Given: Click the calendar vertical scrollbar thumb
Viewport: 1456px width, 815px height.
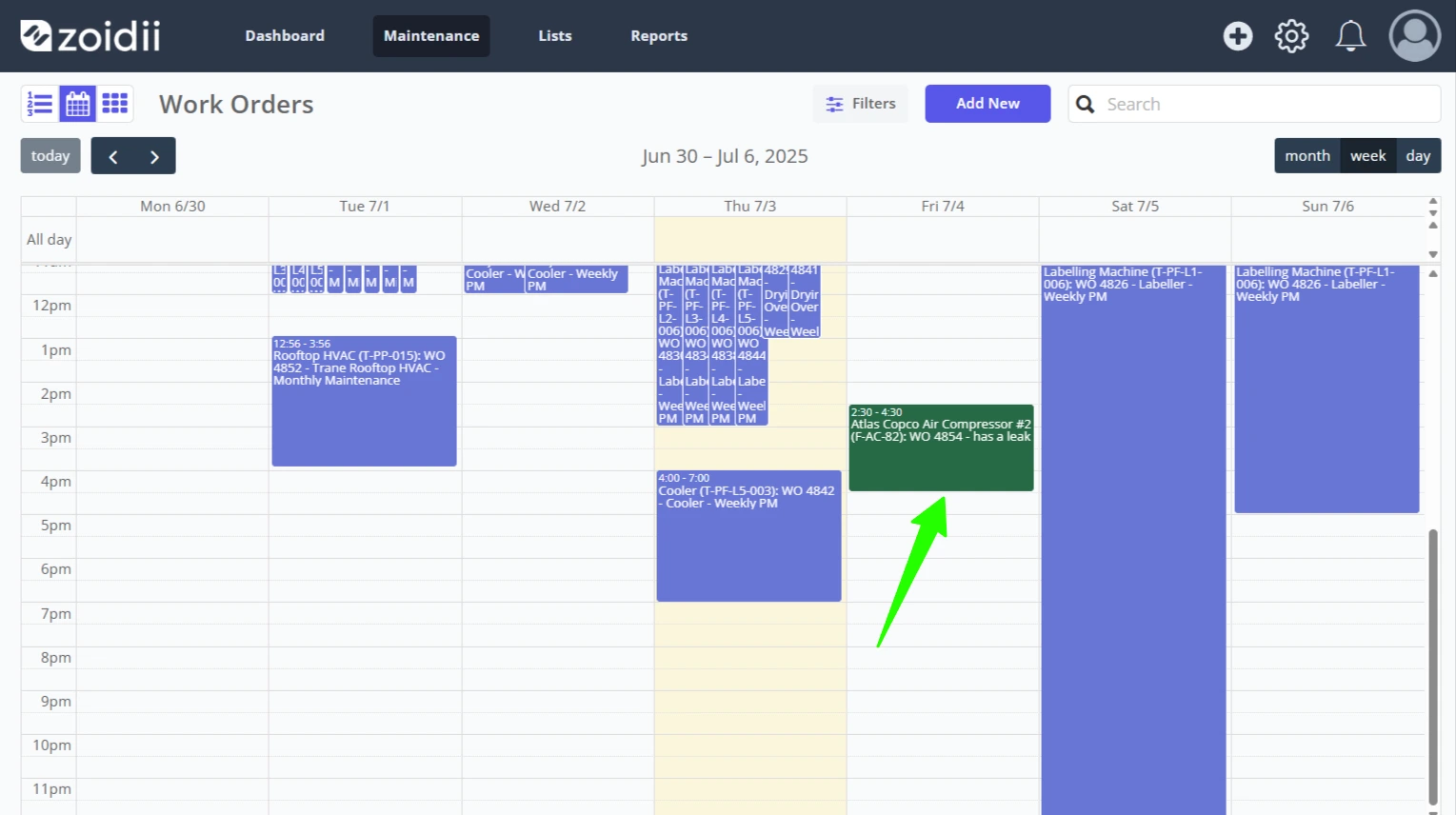Looking at the screenshot, I should click(1433, 666).
